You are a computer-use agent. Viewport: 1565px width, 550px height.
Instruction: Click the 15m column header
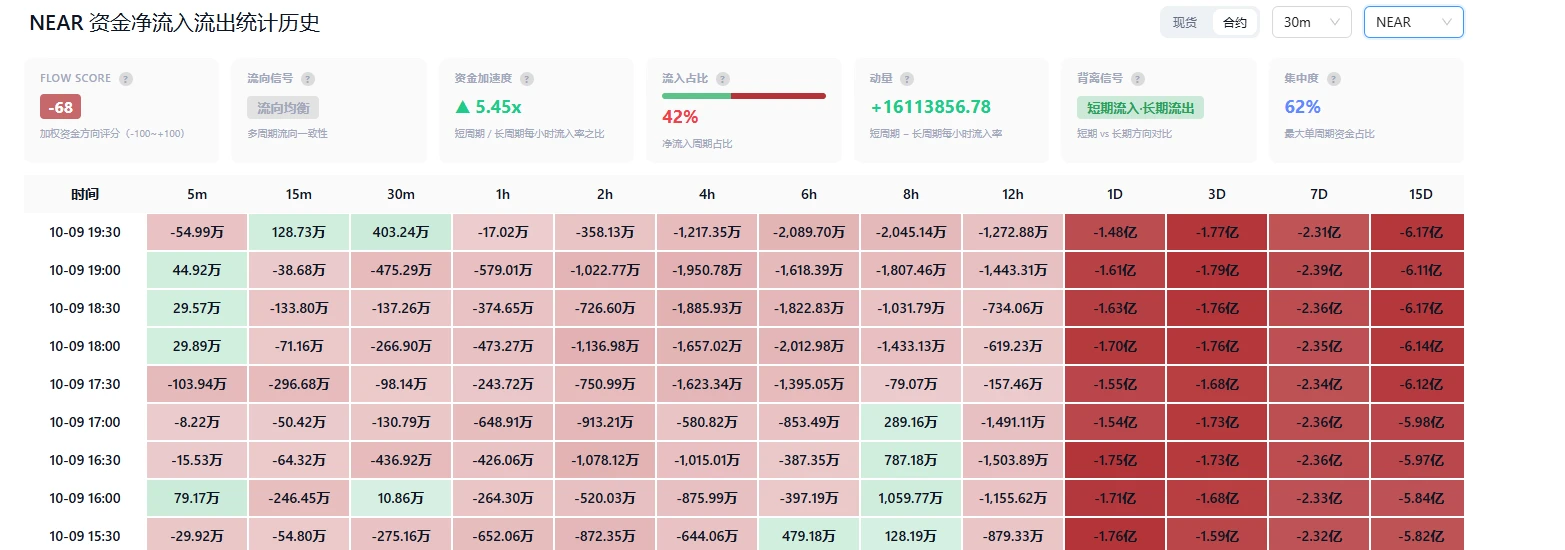299,194
